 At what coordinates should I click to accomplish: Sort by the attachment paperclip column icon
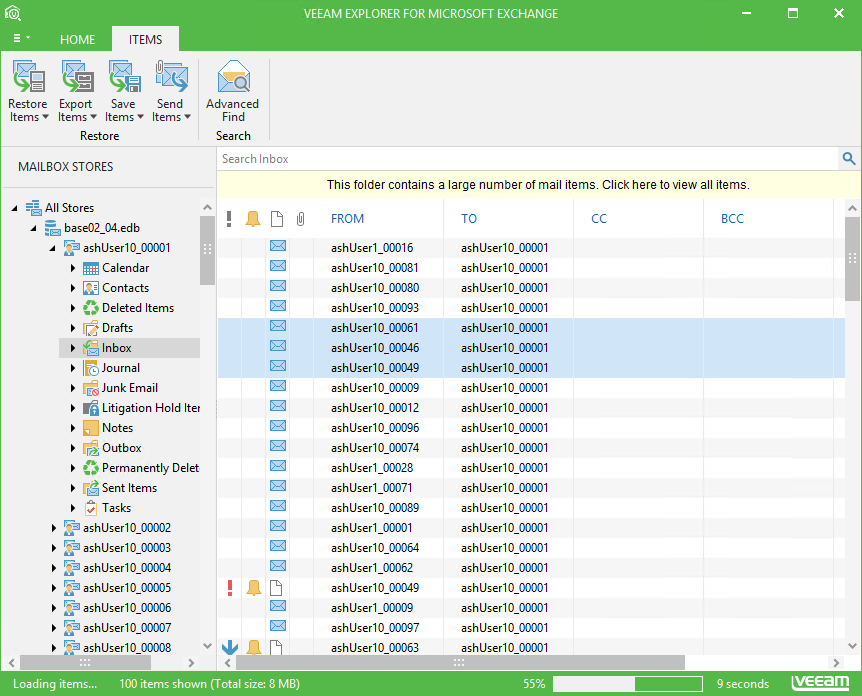[300, 219]
